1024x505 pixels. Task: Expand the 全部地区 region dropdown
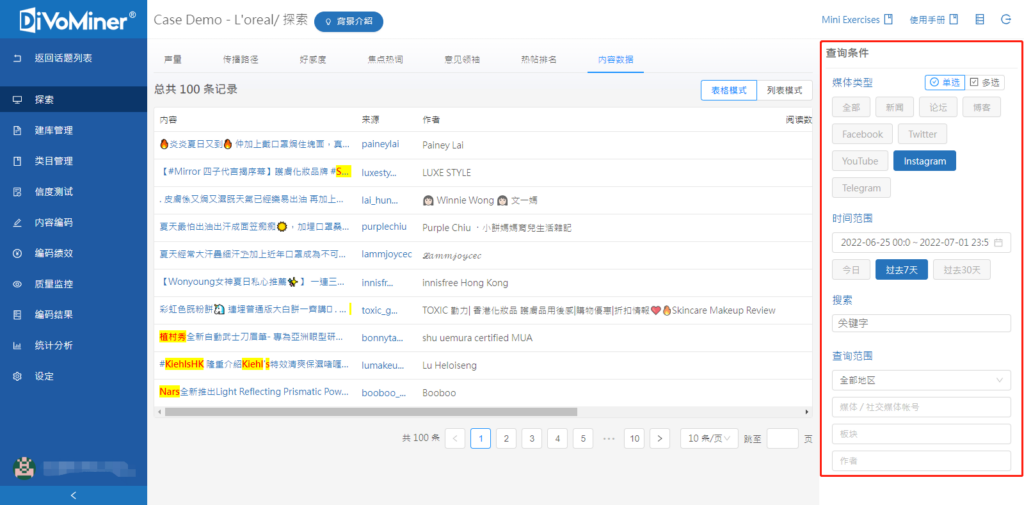coord(921,380)
